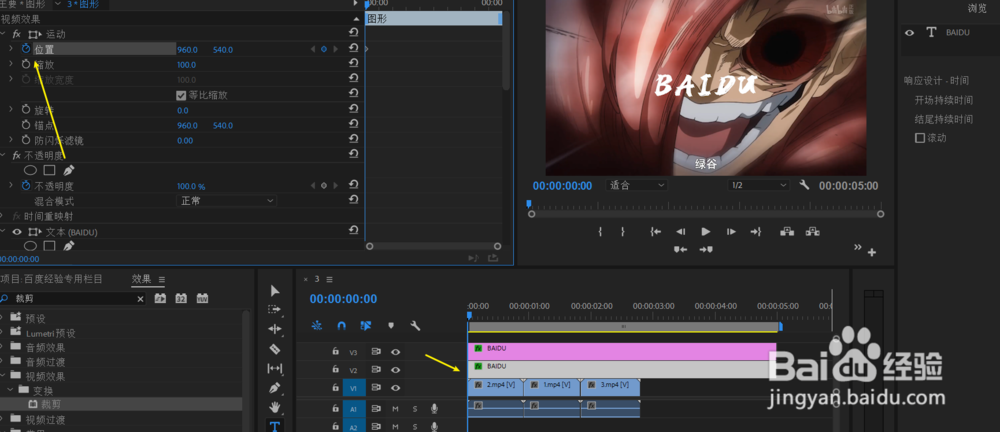This screenshot has height=432, width=1000.
Task: Select pink BAIDU clip on V3
Action: [x=622, y=352]
